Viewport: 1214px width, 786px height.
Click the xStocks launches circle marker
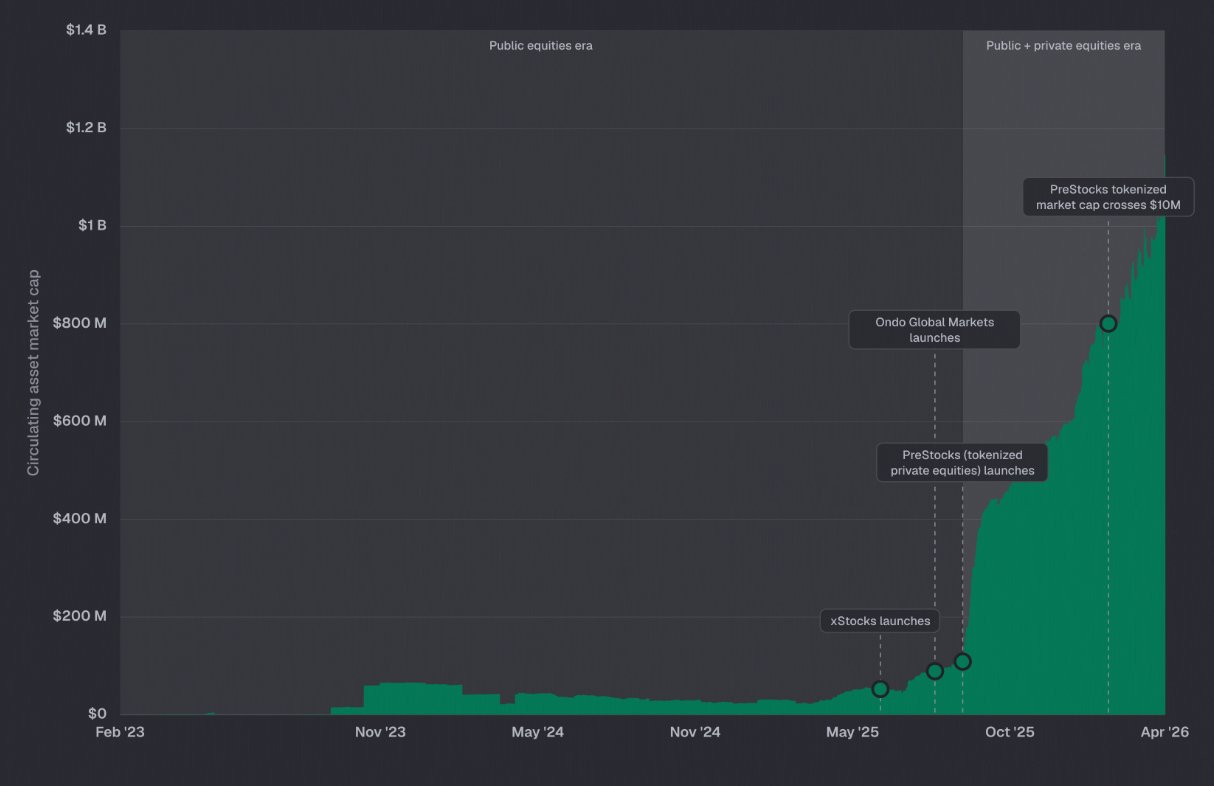tap(880, 689)
